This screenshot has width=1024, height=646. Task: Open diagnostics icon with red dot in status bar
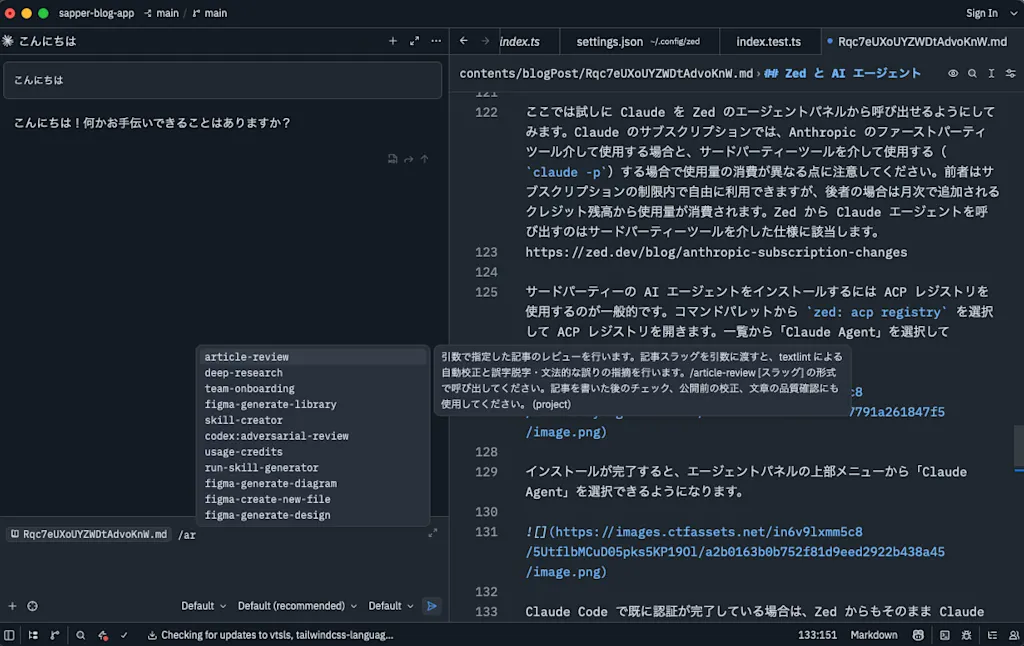click(103, 635)
